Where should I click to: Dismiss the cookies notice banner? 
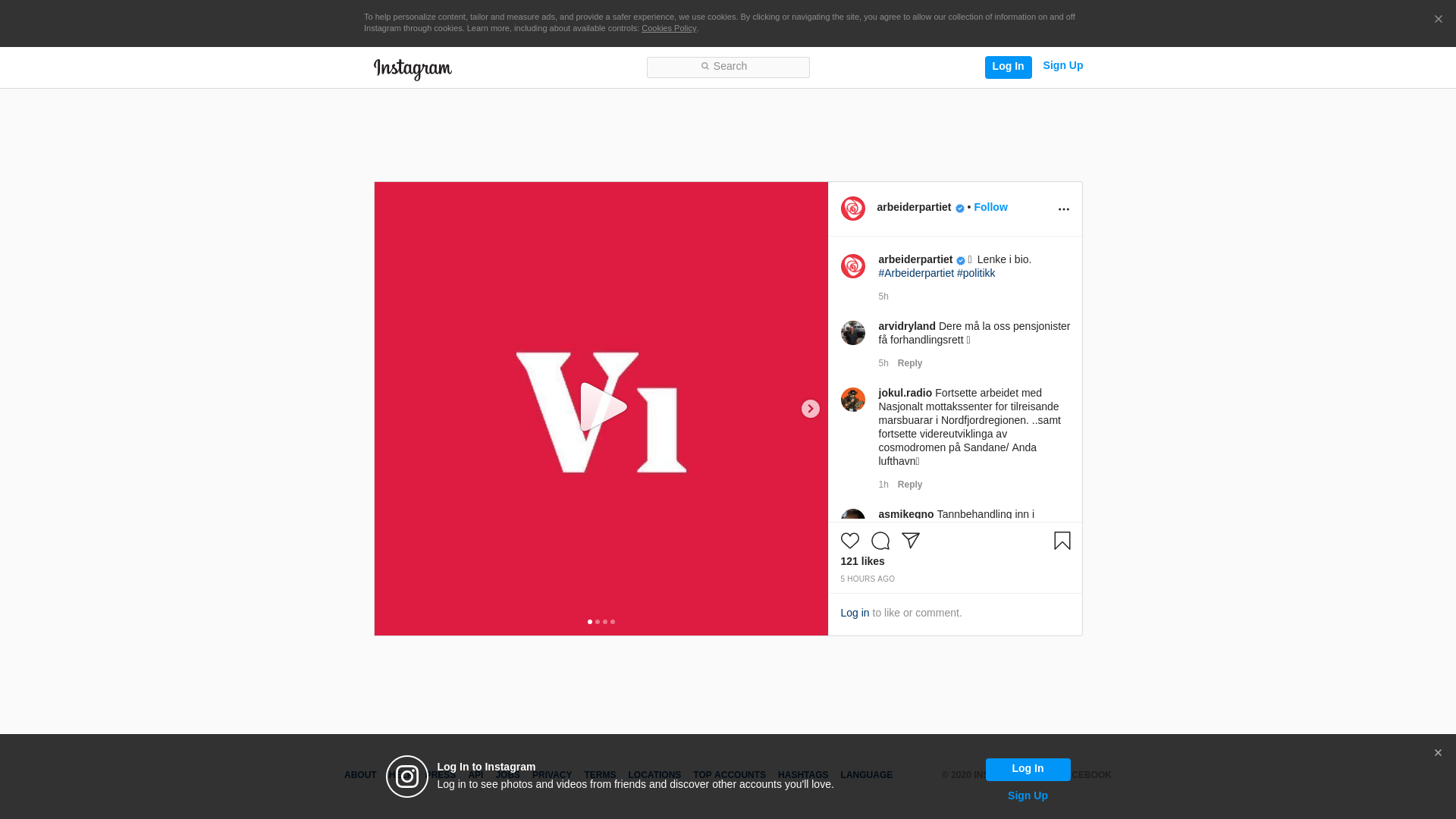[1438, 20]
